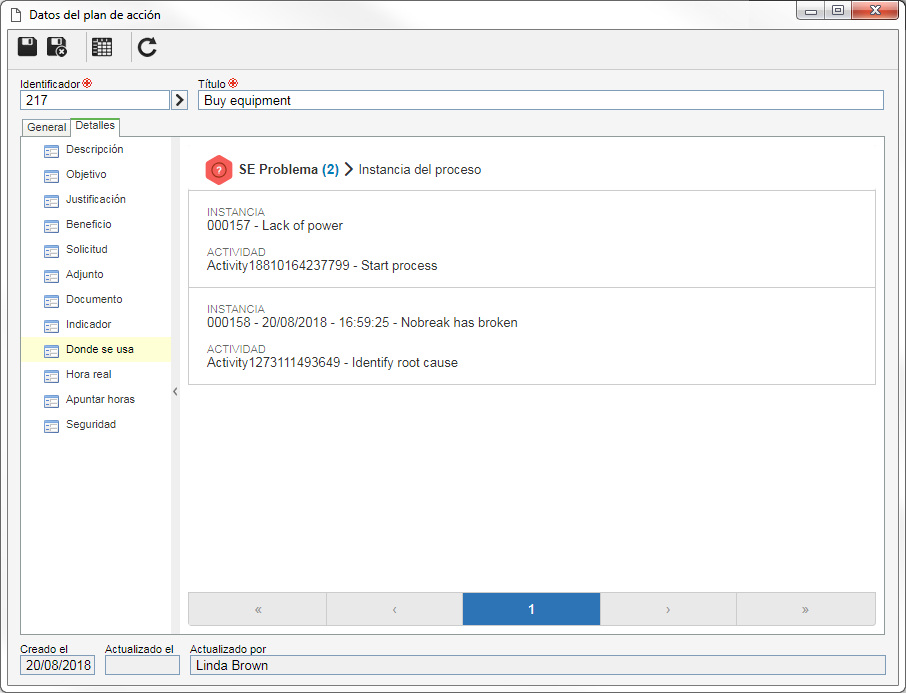The width and height of the screenshot is (906, 693).
Task: Click instance 000157 - Lack of power
Action: 275,225
